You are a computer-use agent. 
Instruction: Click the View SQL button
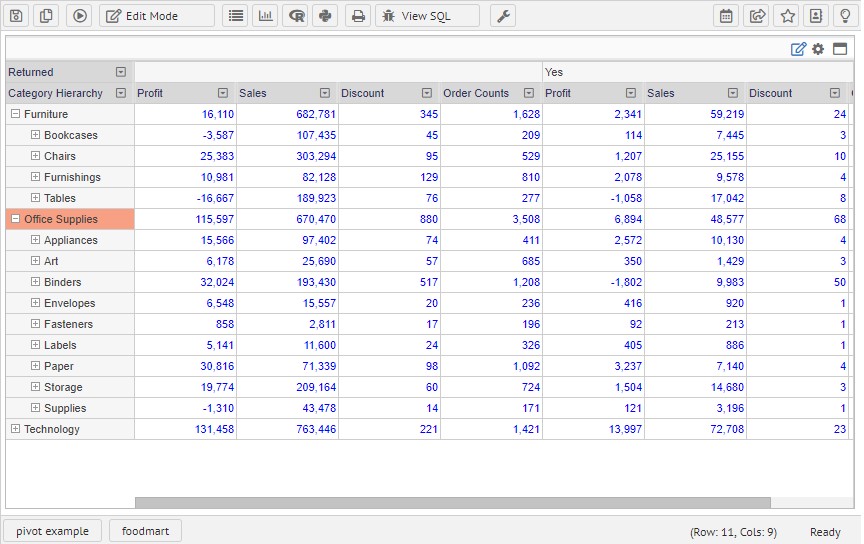pos(427,16)
